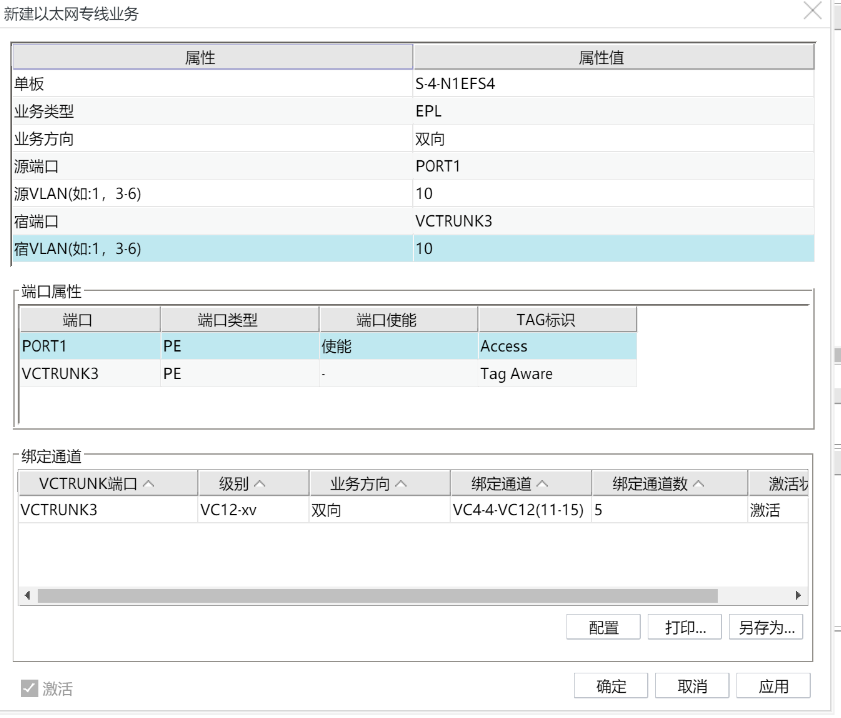Cancel the dialog using 取消
841x718 pixels.
692,686
